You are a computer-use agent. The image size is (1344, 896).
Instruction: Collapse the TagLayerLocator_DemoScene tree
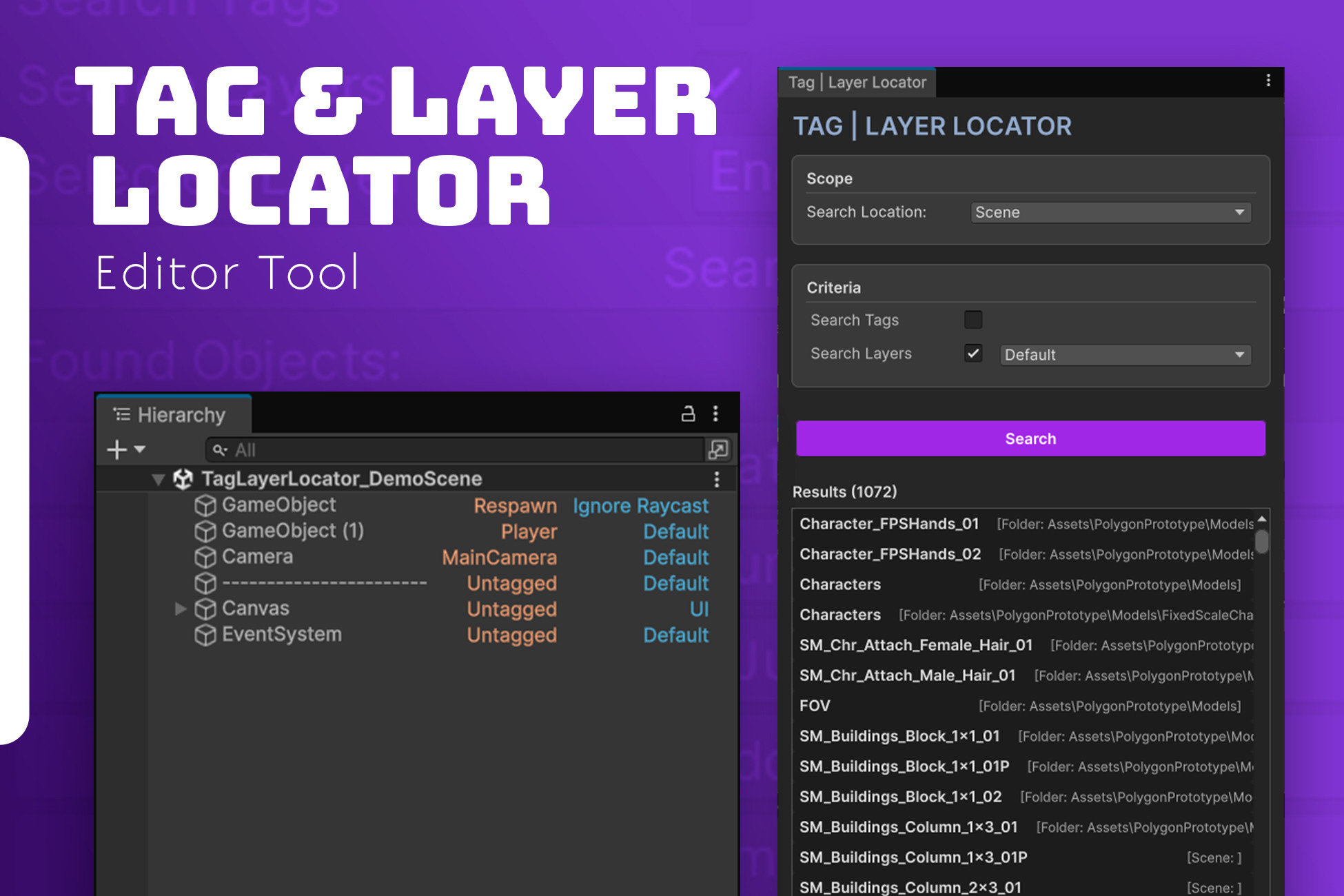[159, 479]
